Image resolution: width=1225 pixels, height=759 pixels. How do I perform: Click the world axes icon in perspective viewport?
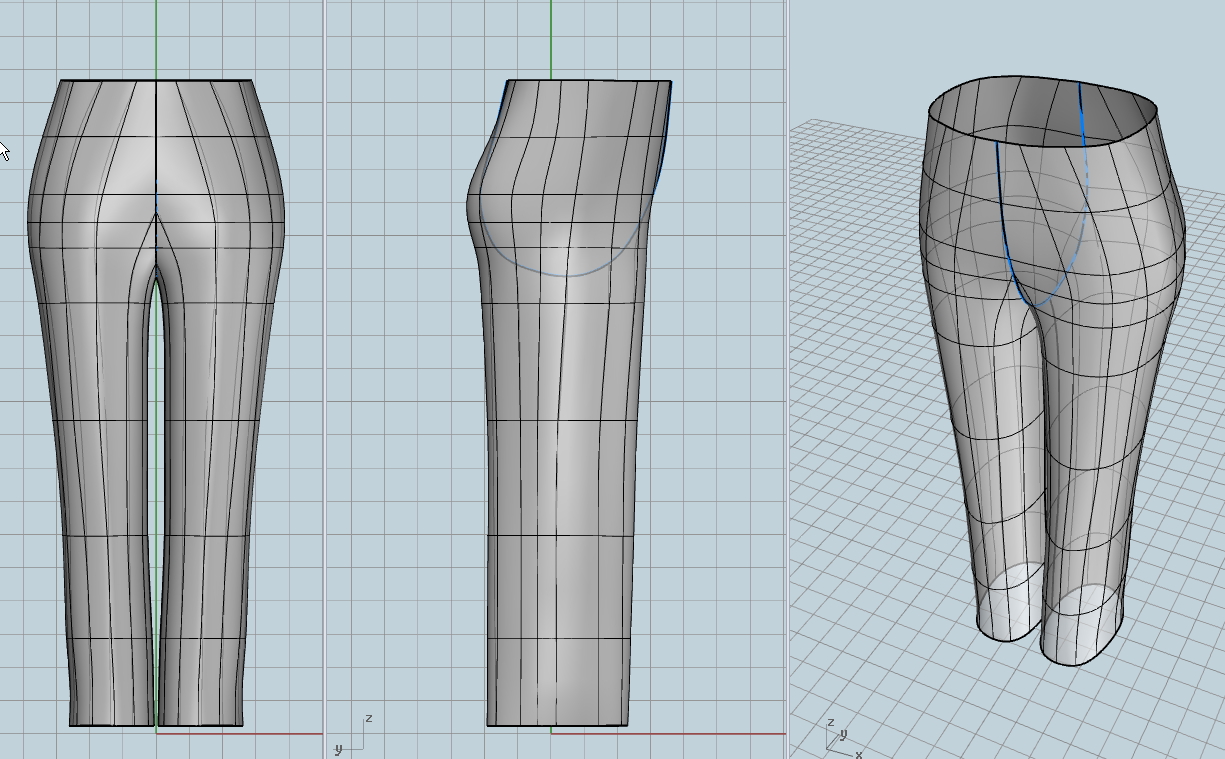click(842, 737)
